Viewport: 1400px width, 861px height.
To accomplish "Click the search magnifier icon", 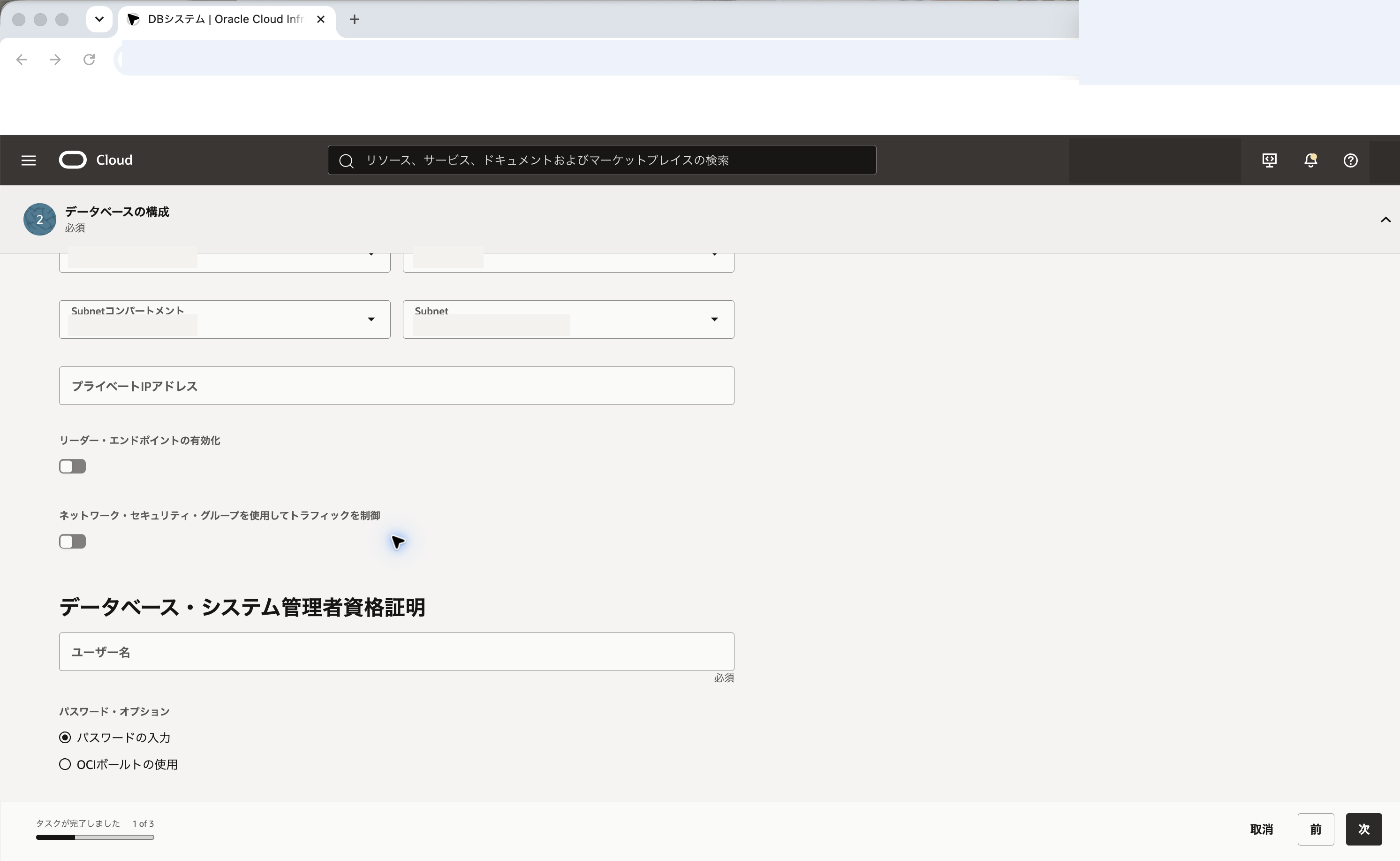I will 346,161.
